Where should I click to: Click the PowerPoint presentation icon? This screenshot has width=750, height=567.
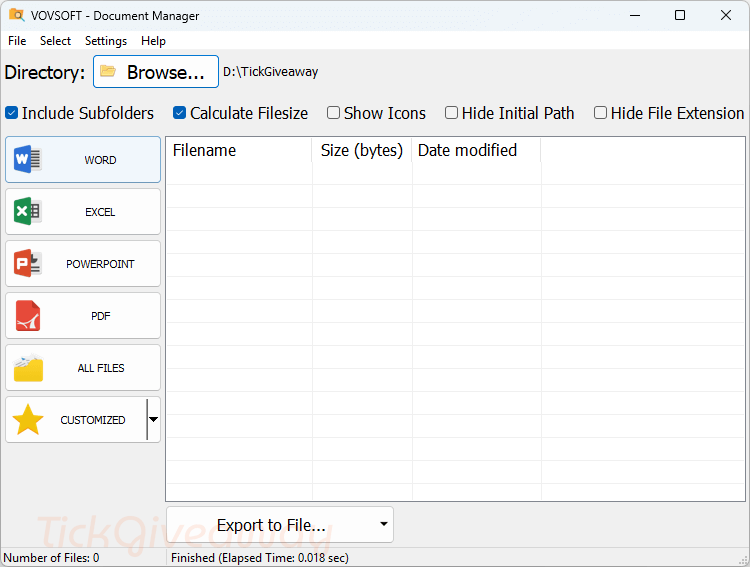[x=28, y=263]
